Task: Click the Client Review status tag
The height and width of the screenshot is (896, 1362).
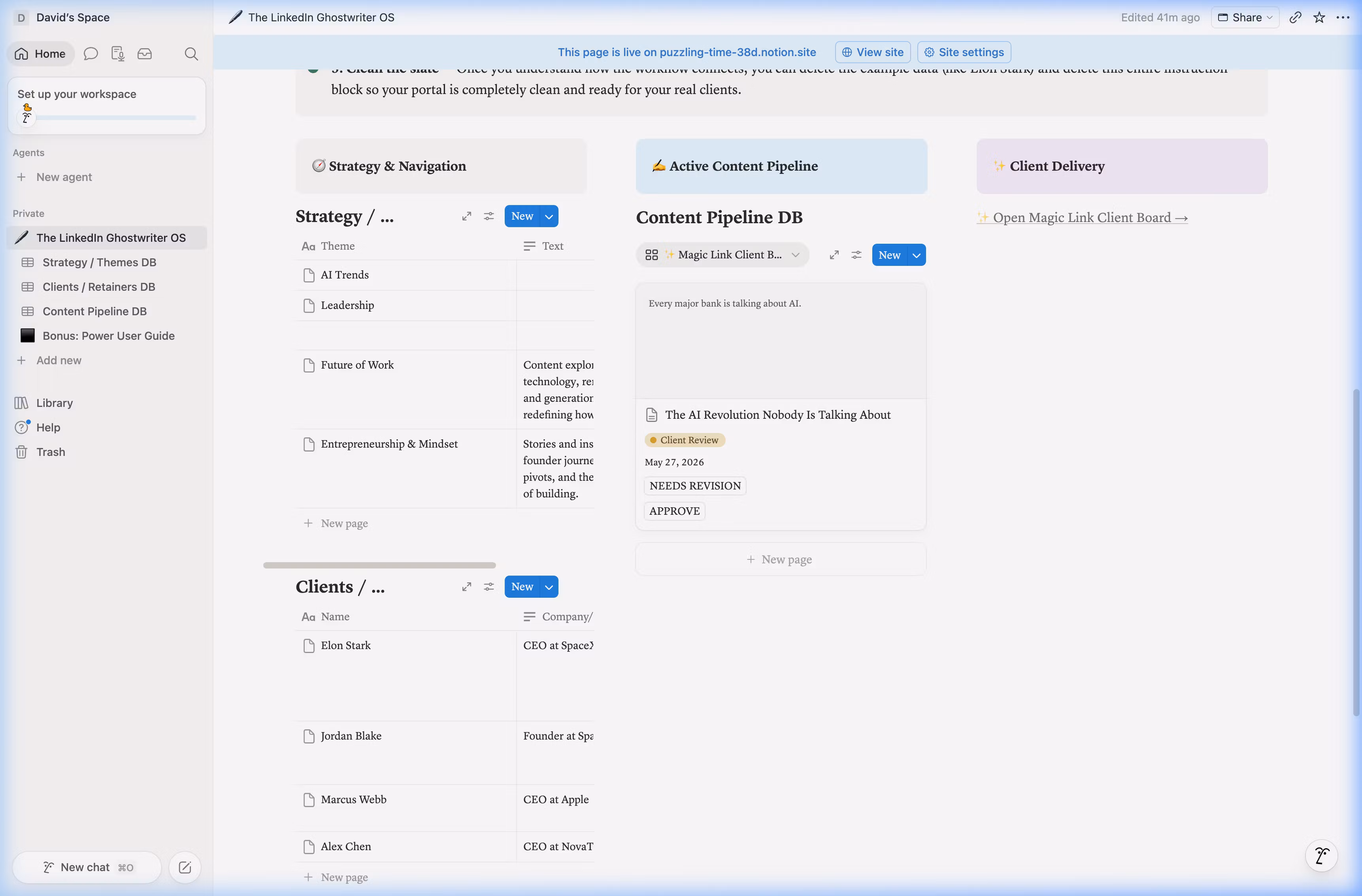Action: tap(685, 440)
